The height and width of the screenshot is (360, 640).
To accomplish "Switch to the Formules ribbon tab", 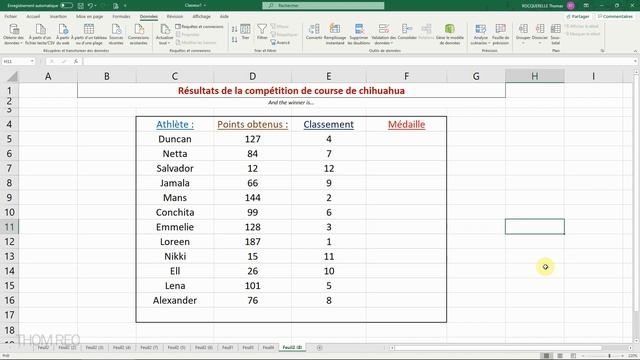I will pyautogui.click(x=121, y=16).
